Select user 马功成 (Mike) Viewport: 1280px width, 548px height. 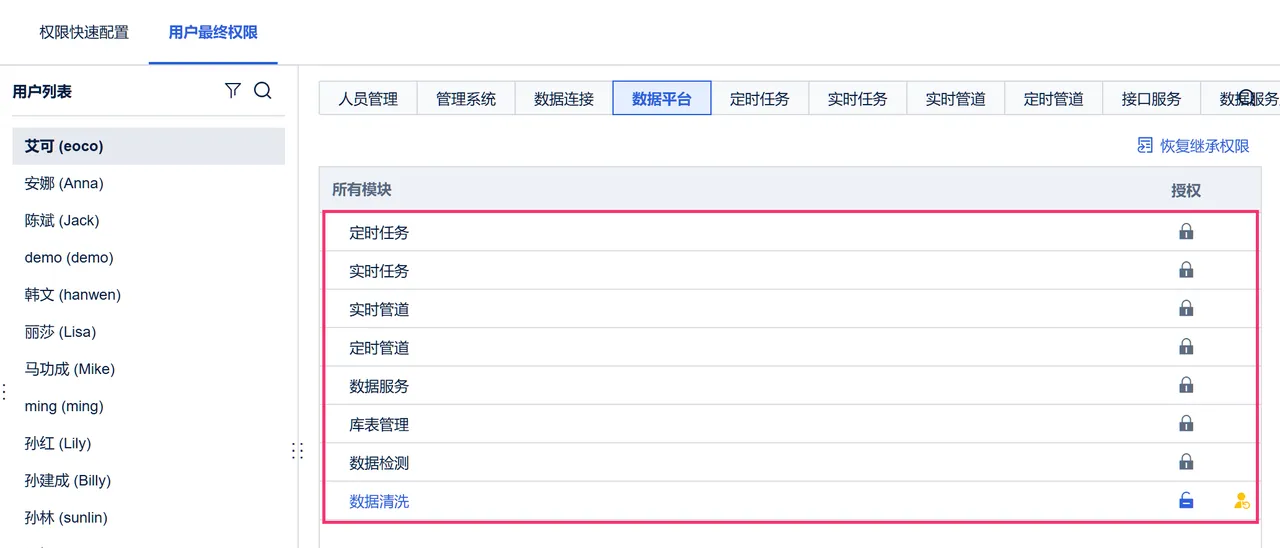pos(149,369)
